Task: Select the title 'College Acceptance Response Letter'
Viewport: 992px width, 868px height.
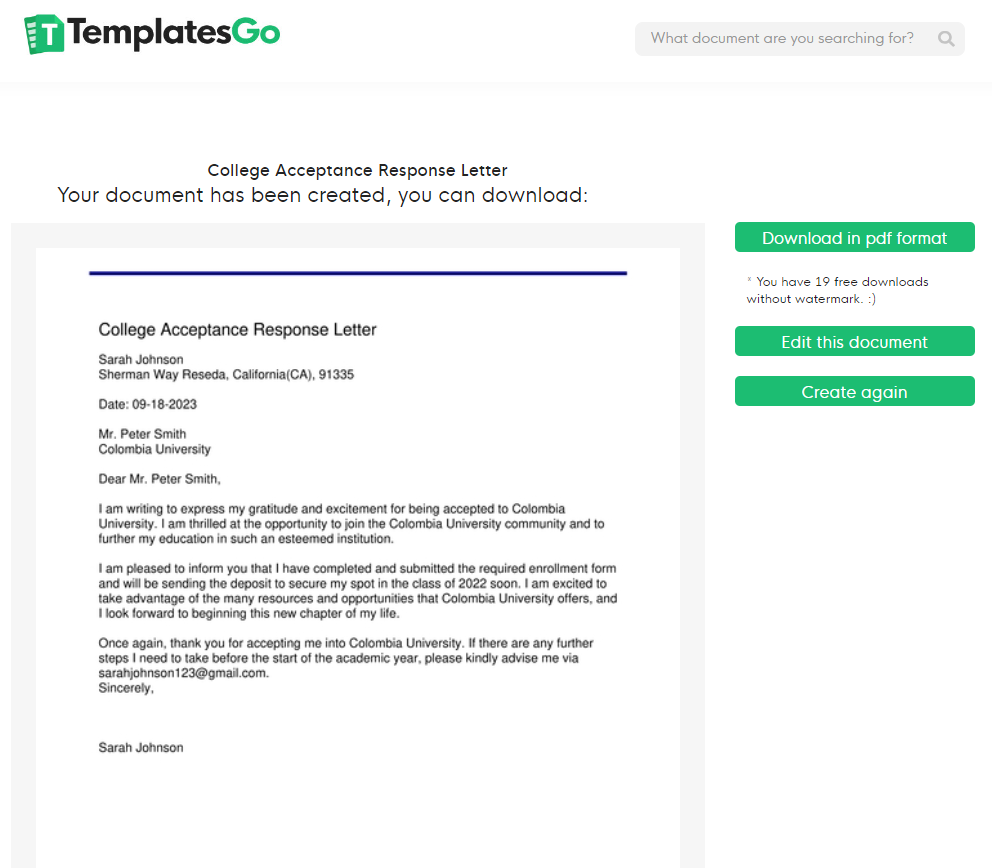Action: [236, 329]
